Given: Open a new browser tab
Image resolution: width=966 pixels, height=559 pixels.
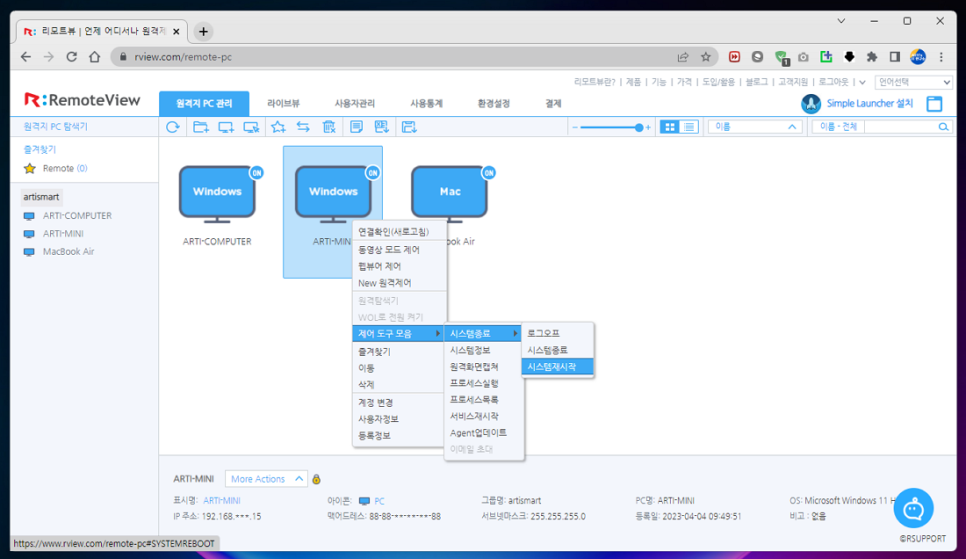Looking at the screenshot, I should tap(203, 31).
